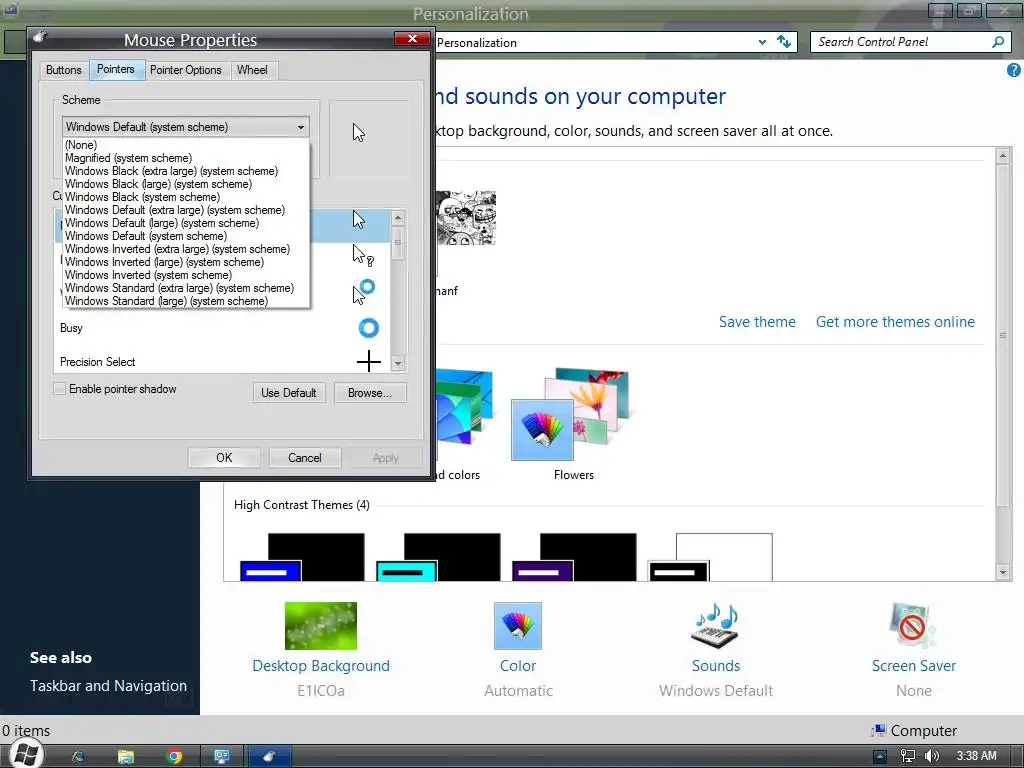
Task: Click Working In Background cursor icon
Action: pyautogui.click(x=363, y=291)
